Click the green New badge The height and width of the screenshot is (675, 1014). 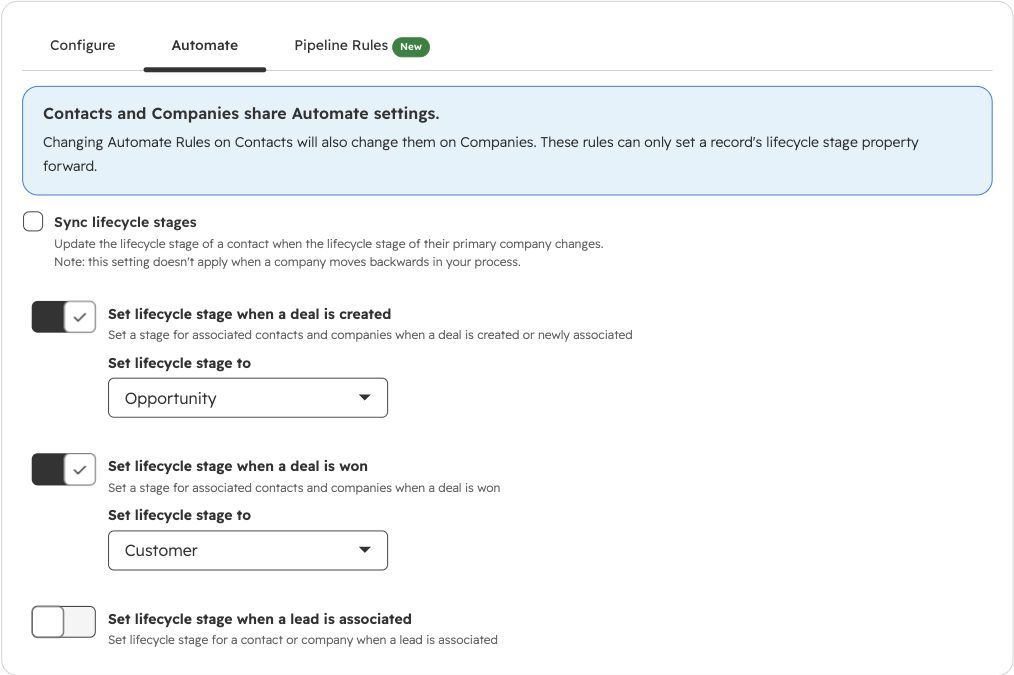click(x=411, y=47)
